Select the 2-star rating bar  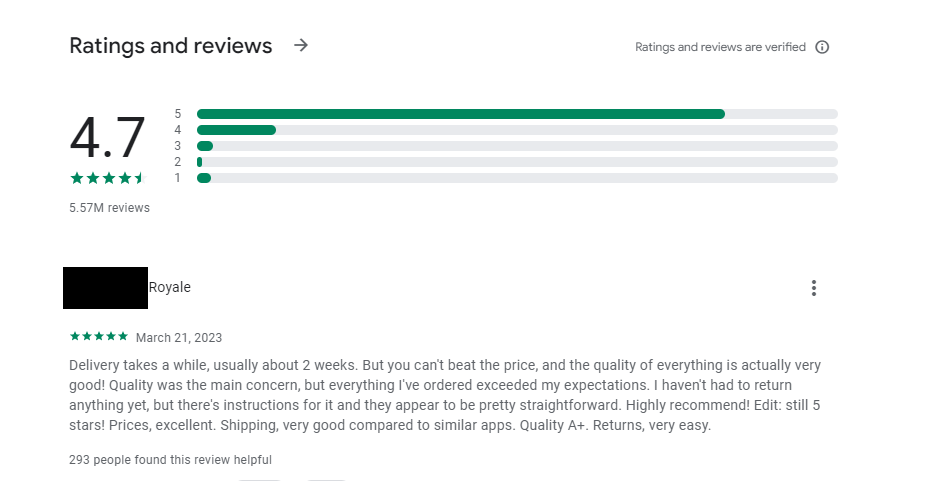click(x=517, y=162)
